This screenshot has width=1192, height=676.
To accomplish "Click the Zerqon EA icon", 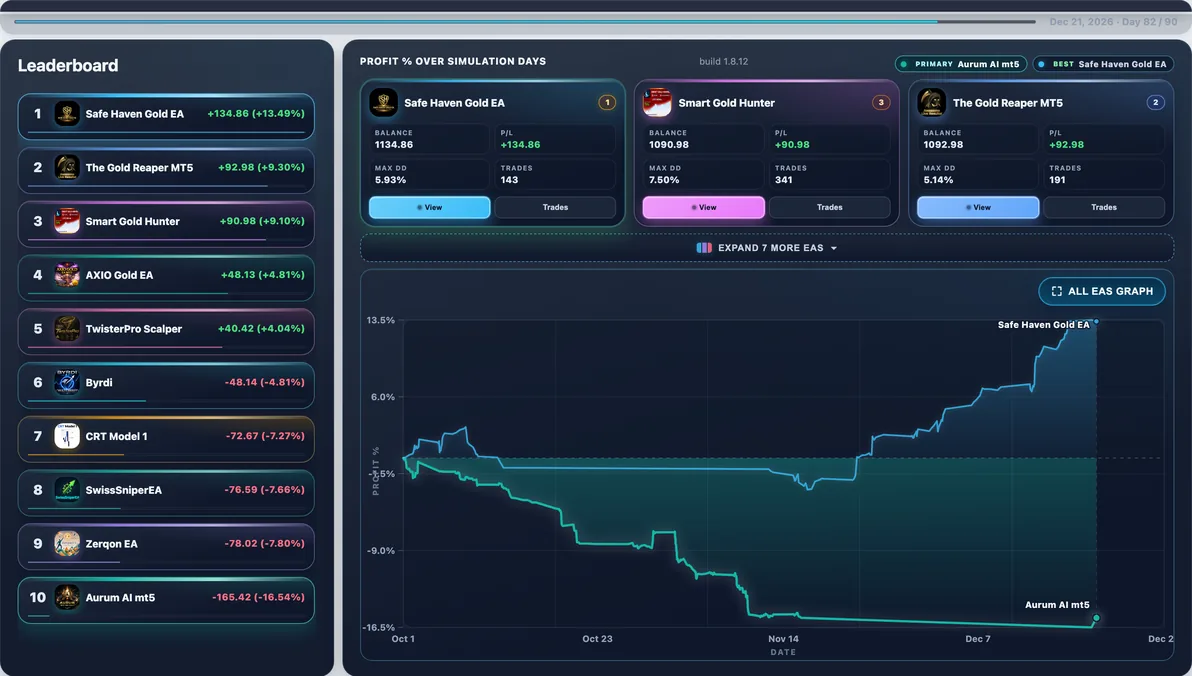I will point(67,544).
